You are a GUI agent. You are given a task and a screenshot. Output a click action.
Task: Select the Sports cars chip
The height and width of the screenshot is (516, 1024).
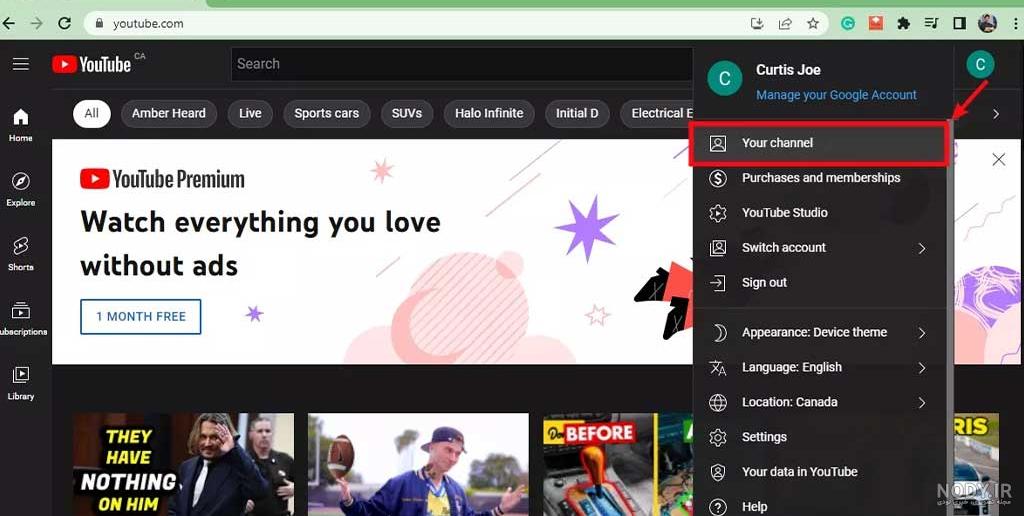point(327,114)
